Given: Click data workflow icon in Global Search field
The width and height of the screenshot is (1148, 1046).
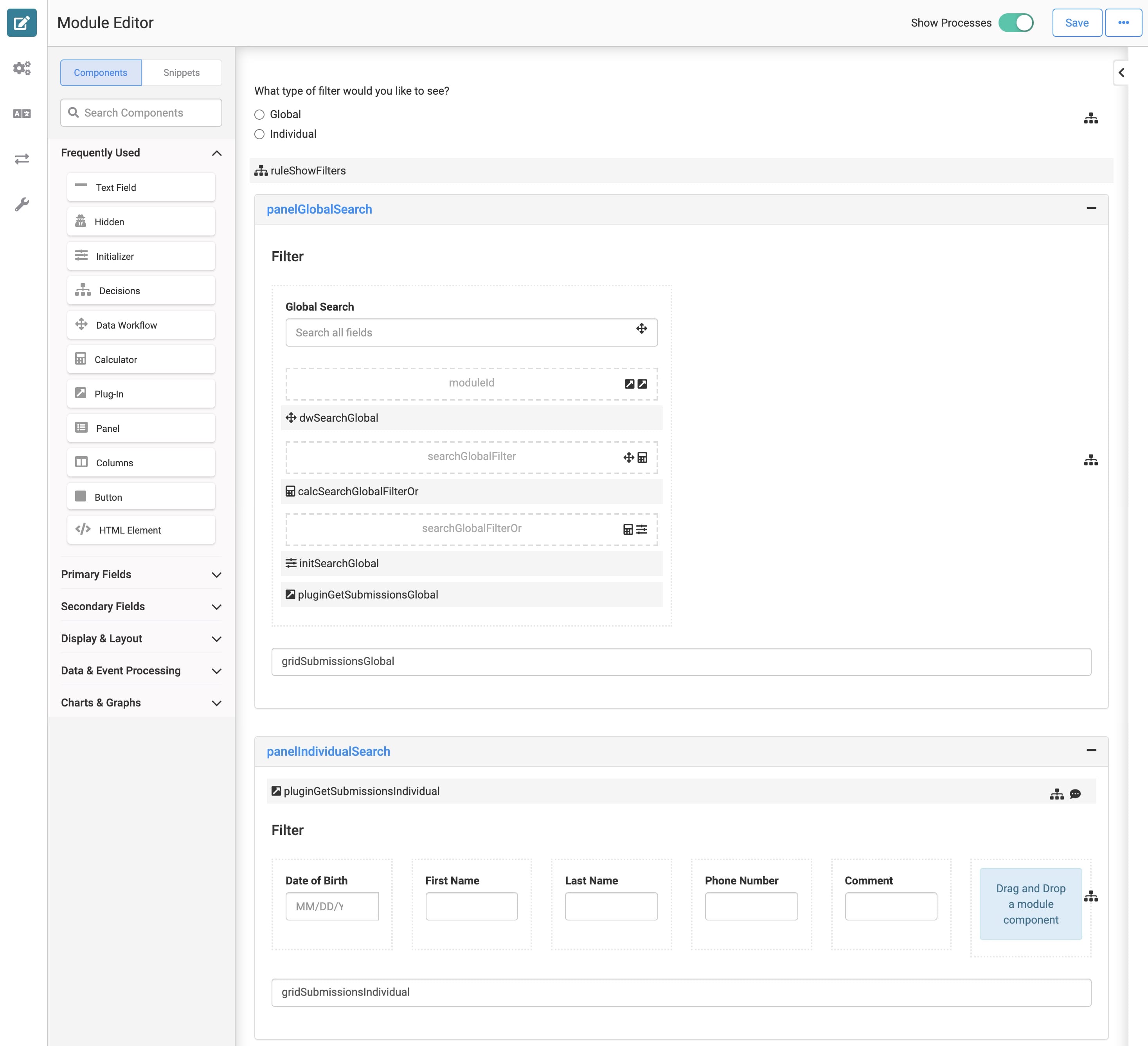Looking at the screenshot, I should pyautogui.click(x=641, y=329).
